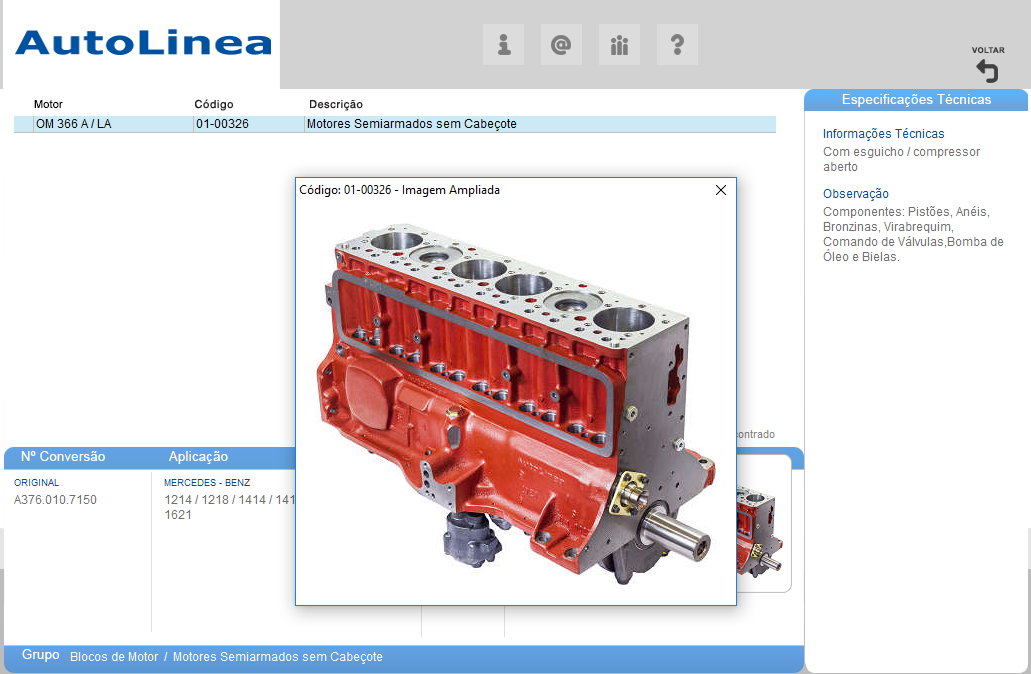Click the Descrição column header
The image size is (1031, 674).
pyautogui.click(x=335, y=104)
